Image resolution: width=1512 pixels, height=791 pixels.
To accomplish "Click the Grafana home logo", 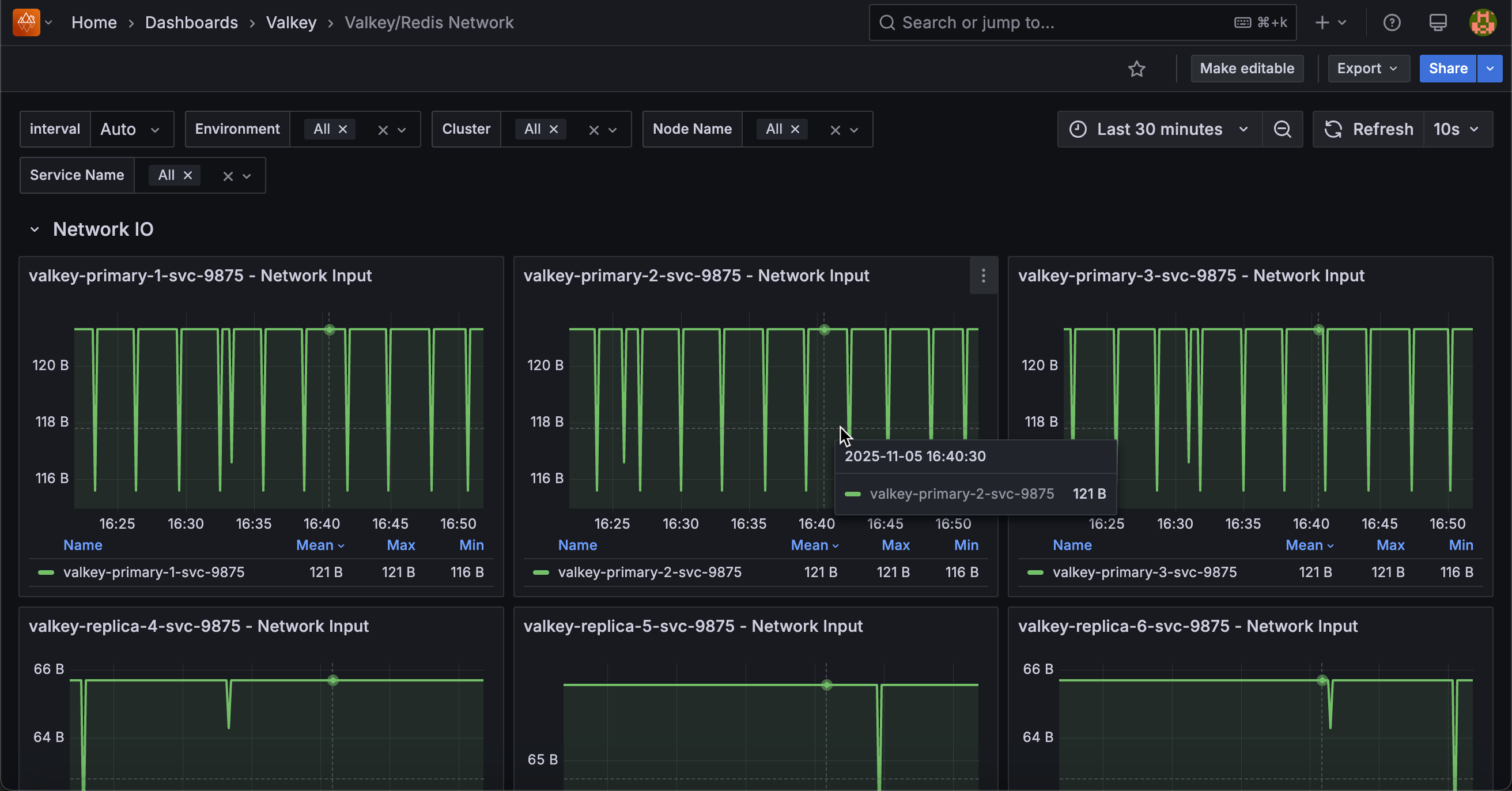I will pos(26,22).
